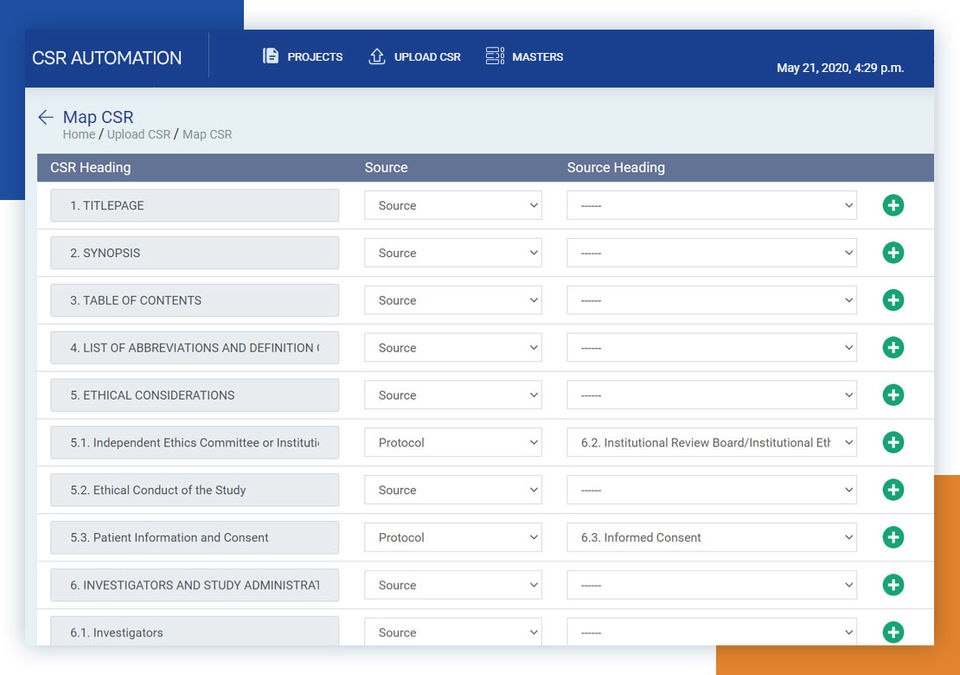Click green plus for 2. SYNOPSIS
This screenshot has width=960, height=675.
tap(893, 252)
